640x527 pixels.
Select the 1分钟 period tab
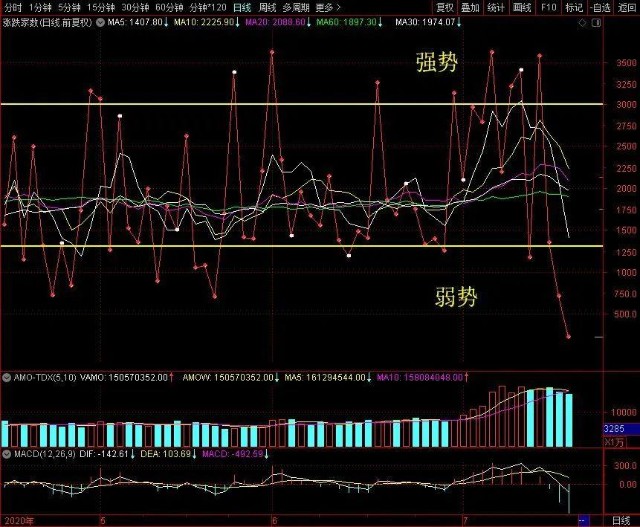(40, 7)
